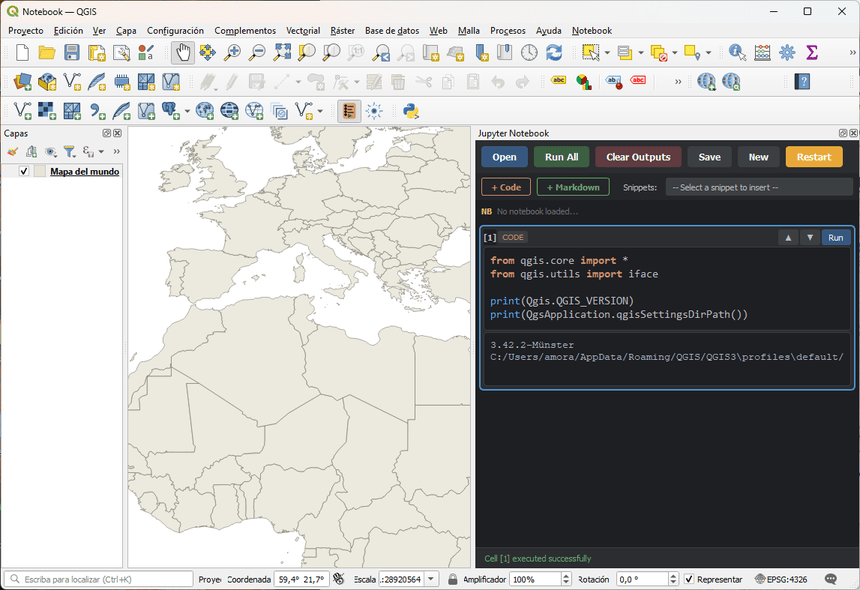Click the Add Raster Layer checkerboard icon

tap(47, 111)
